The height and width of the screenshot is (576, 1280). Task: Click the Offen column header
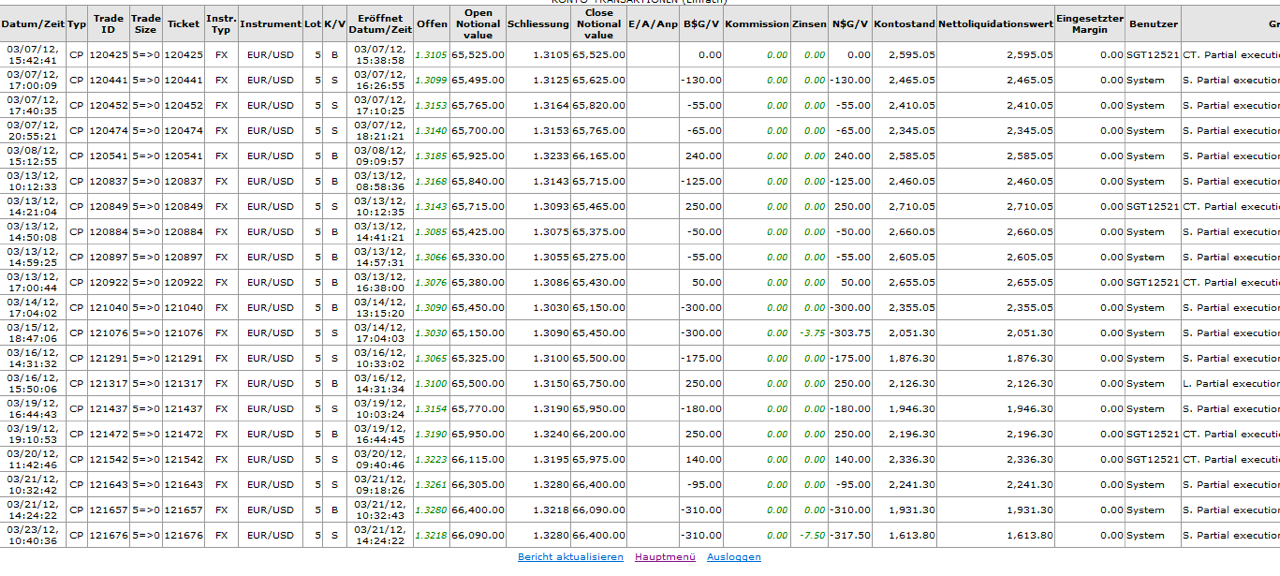click(x=432, y=24)
